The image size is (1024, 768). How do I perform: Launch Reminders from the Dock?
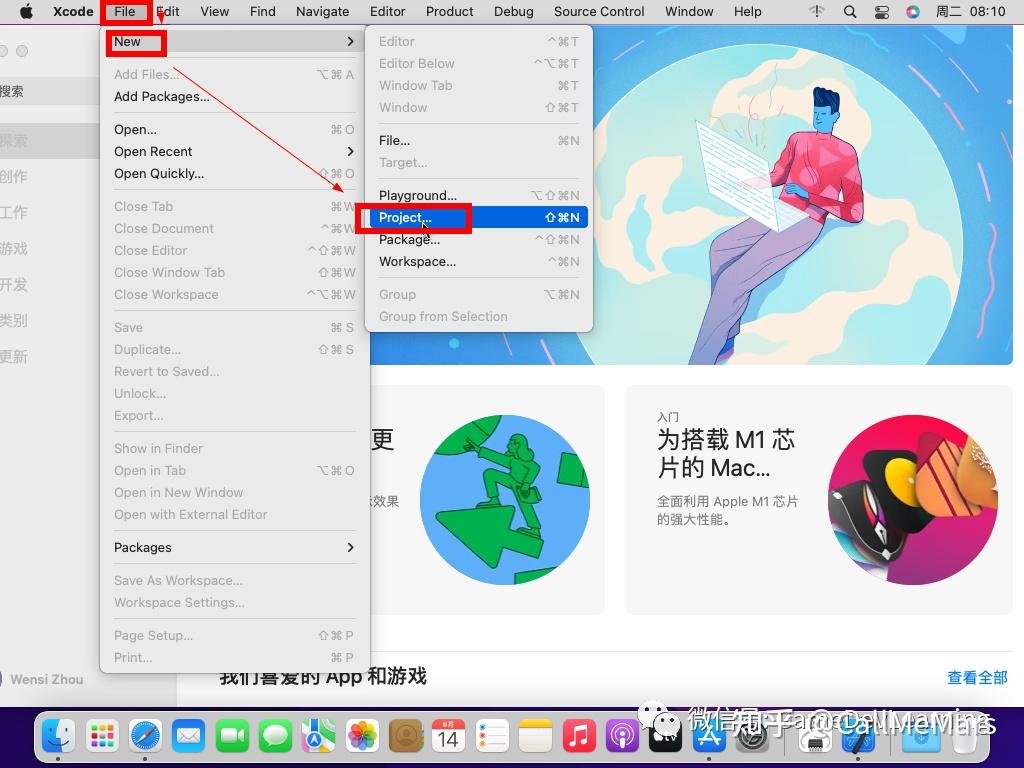pyautogui.click(x=492, y=736)
